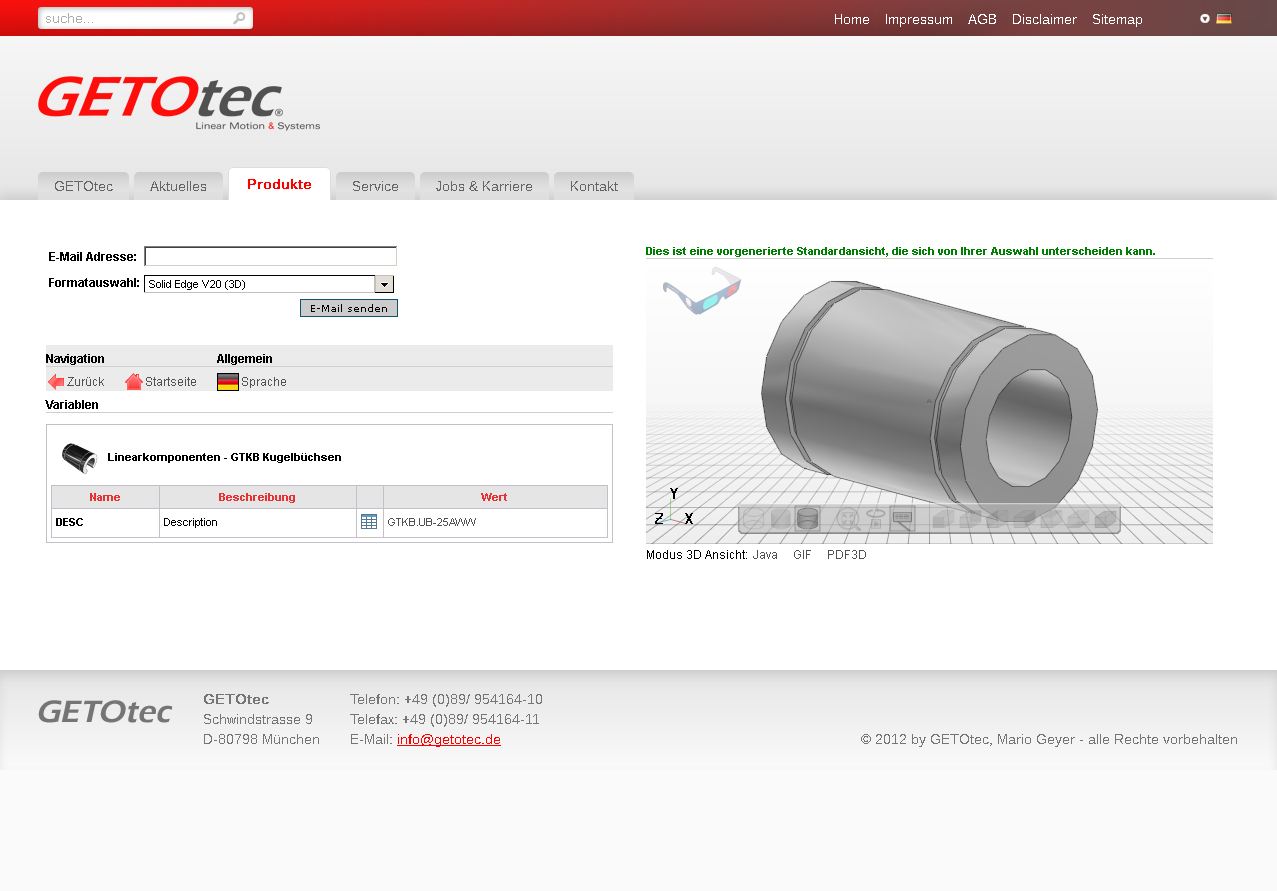This screenshot has width=1277, height=891.
Task: Click the 3D glasses anaglyph icon
Action: [701, 290]
